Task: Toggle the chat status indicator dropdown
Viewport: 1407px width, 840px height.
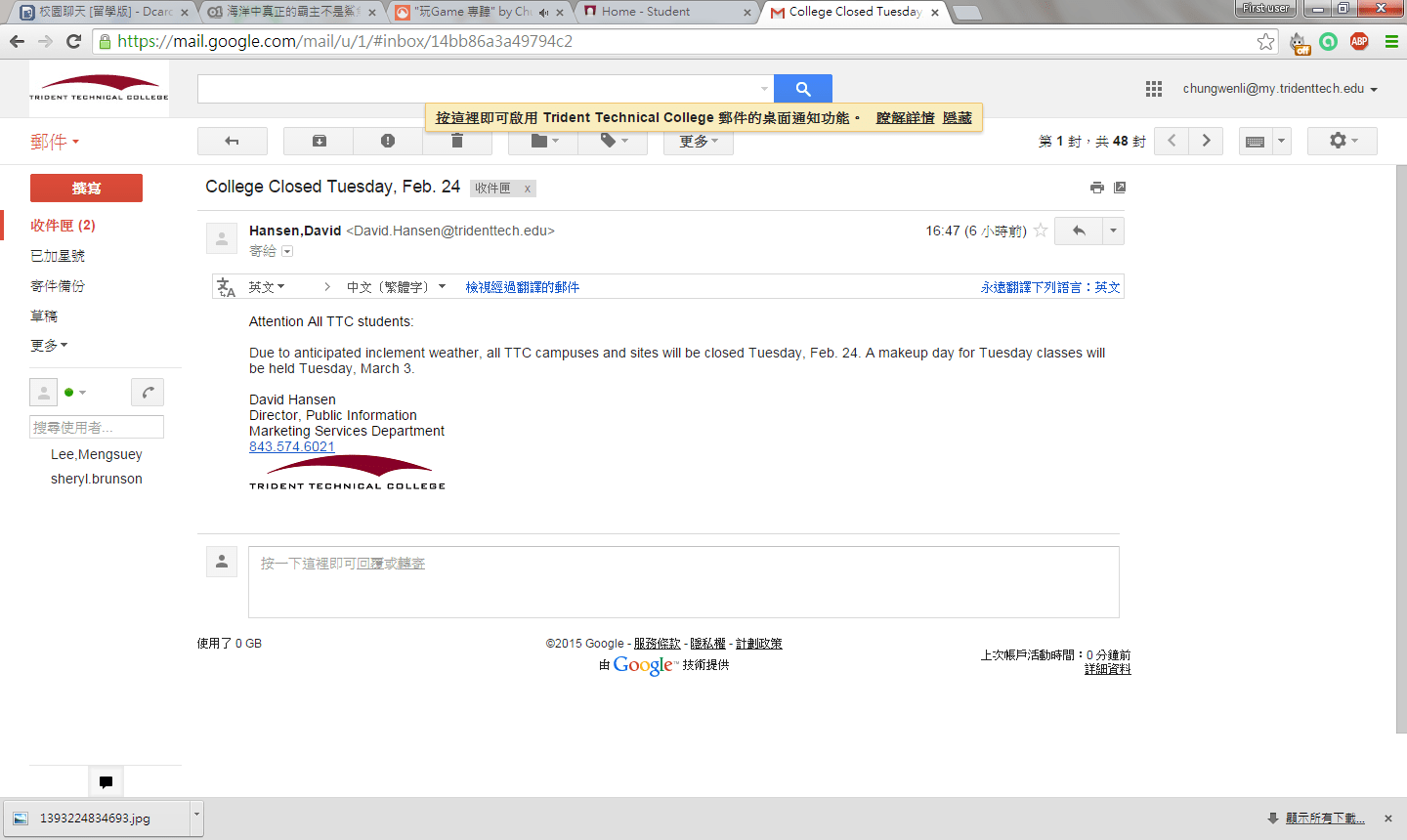Action: [76, 393]
